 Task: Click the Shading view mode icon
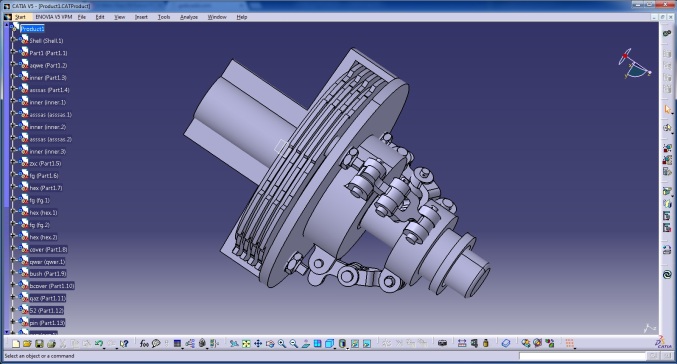click(342, 344)
